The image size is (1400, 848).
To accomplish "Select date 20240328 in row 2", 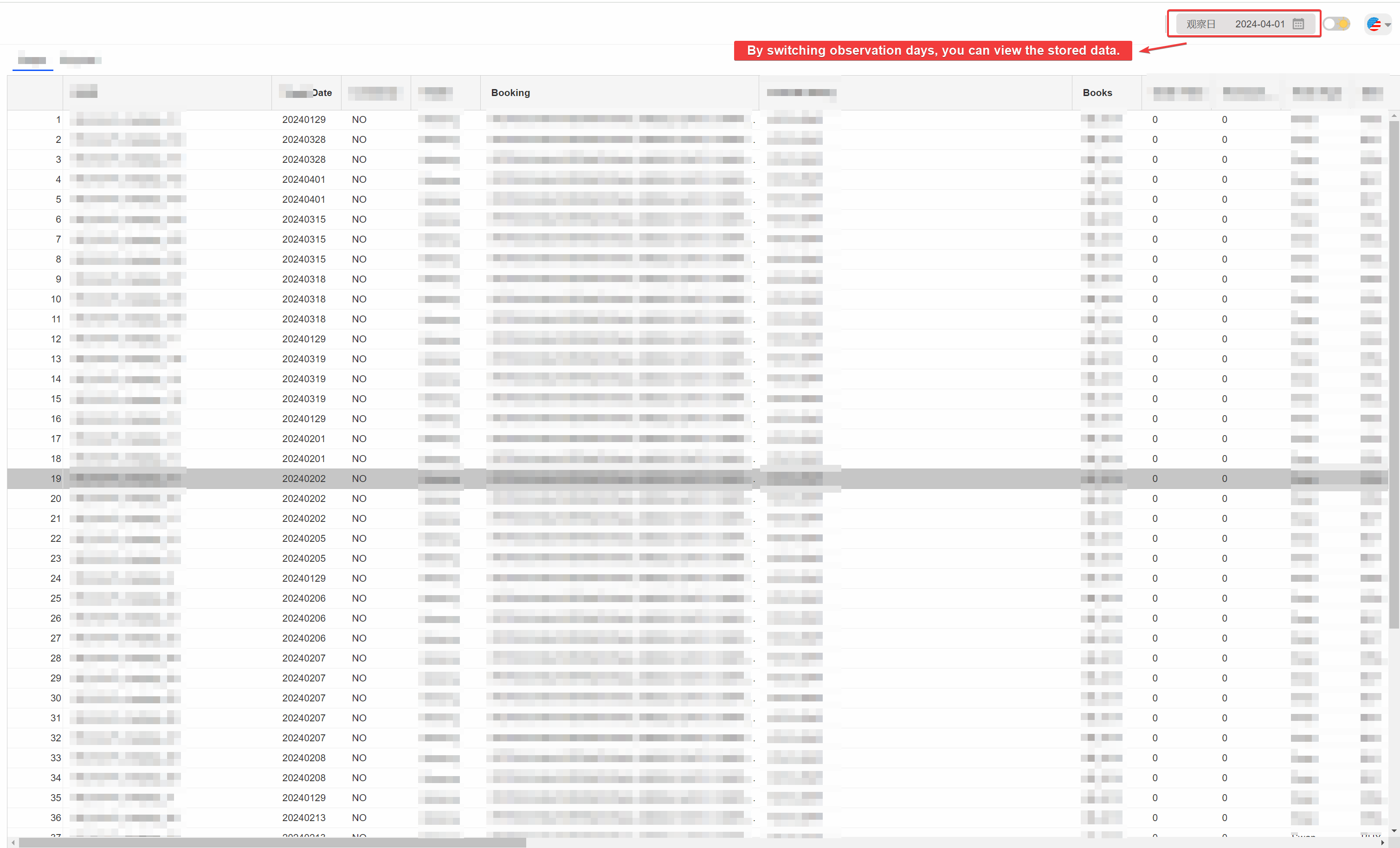I will click(304, 140).
